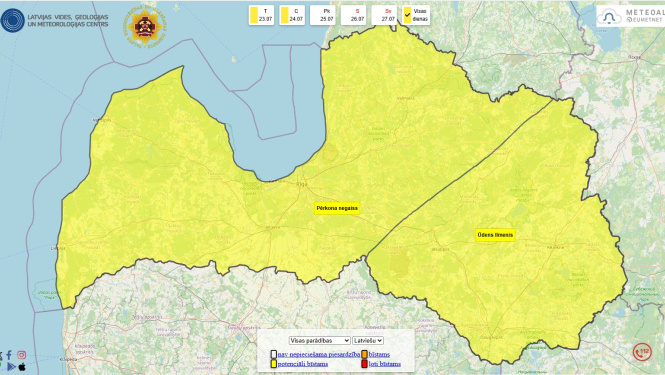This screenshot has width=665, height=375.
Task: Open the 'ļoti bīstams' legend link
Action: [384, 364]
